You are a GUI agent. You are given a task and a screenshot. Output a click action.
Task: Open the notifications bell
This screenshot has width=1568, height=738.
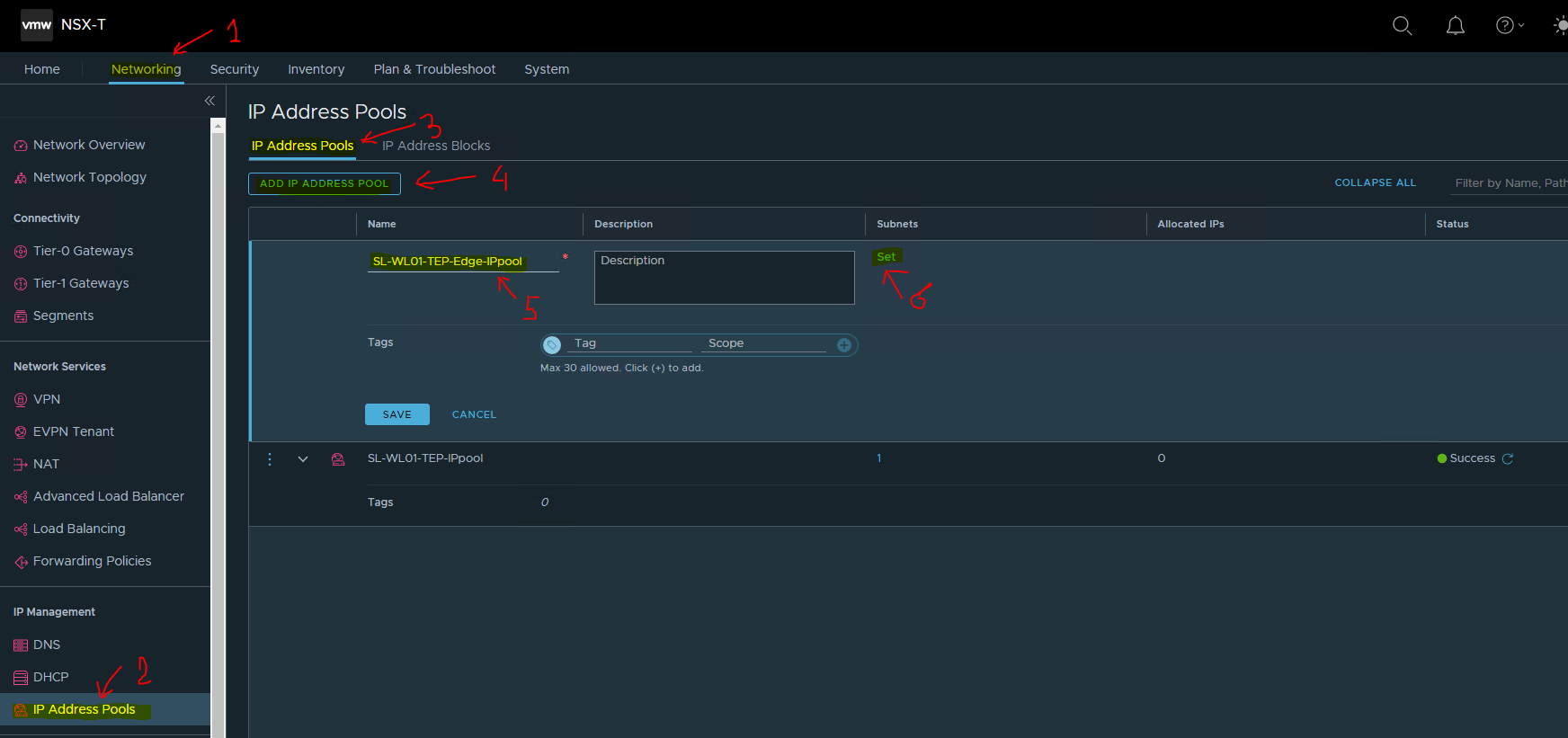(1455, 25)
